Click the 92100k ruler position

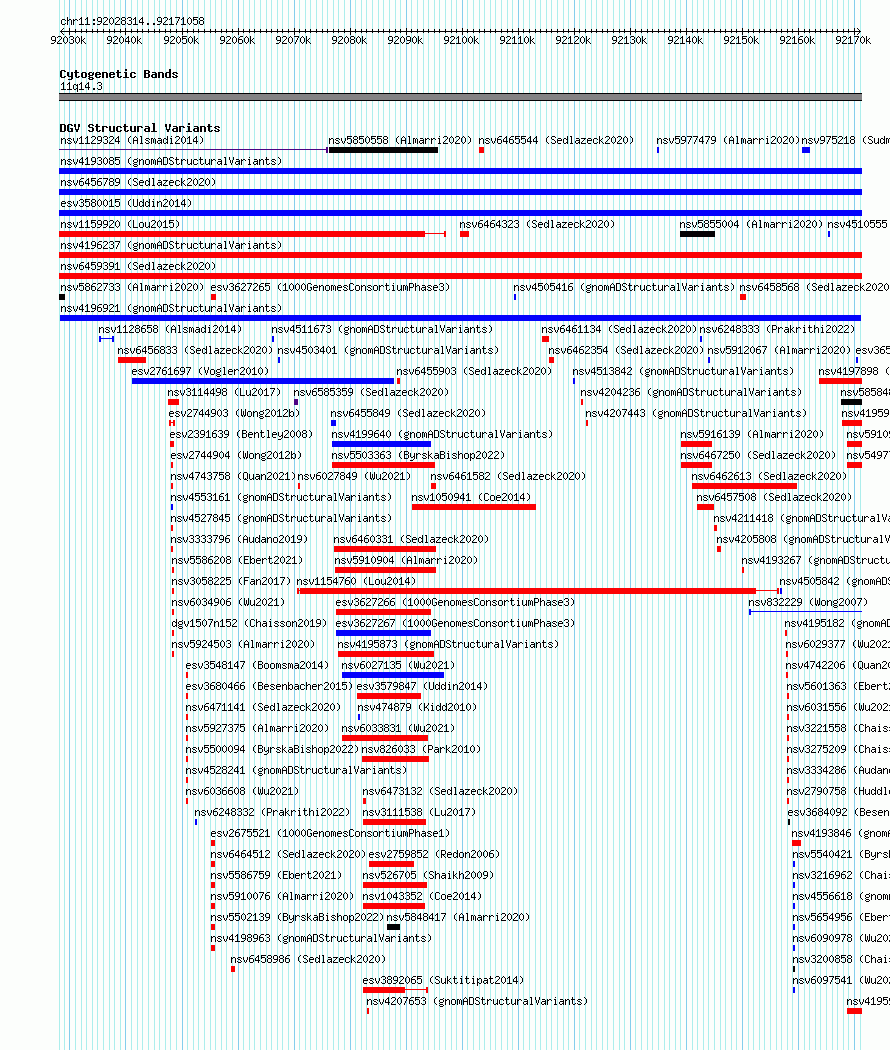[461, 40]
